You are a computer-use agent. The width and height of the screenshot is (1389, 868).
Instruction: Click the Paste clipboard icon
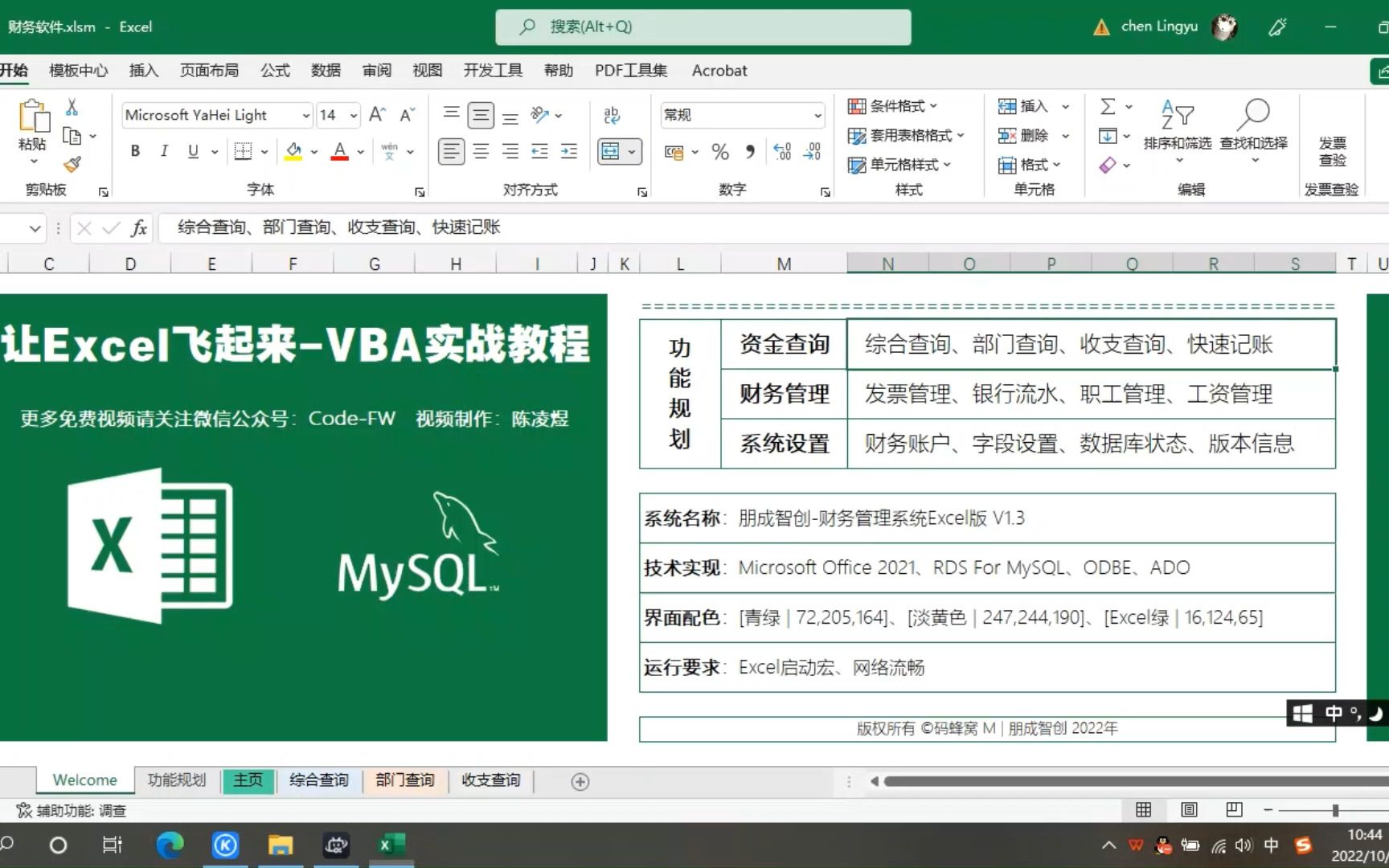pos(33,116)
